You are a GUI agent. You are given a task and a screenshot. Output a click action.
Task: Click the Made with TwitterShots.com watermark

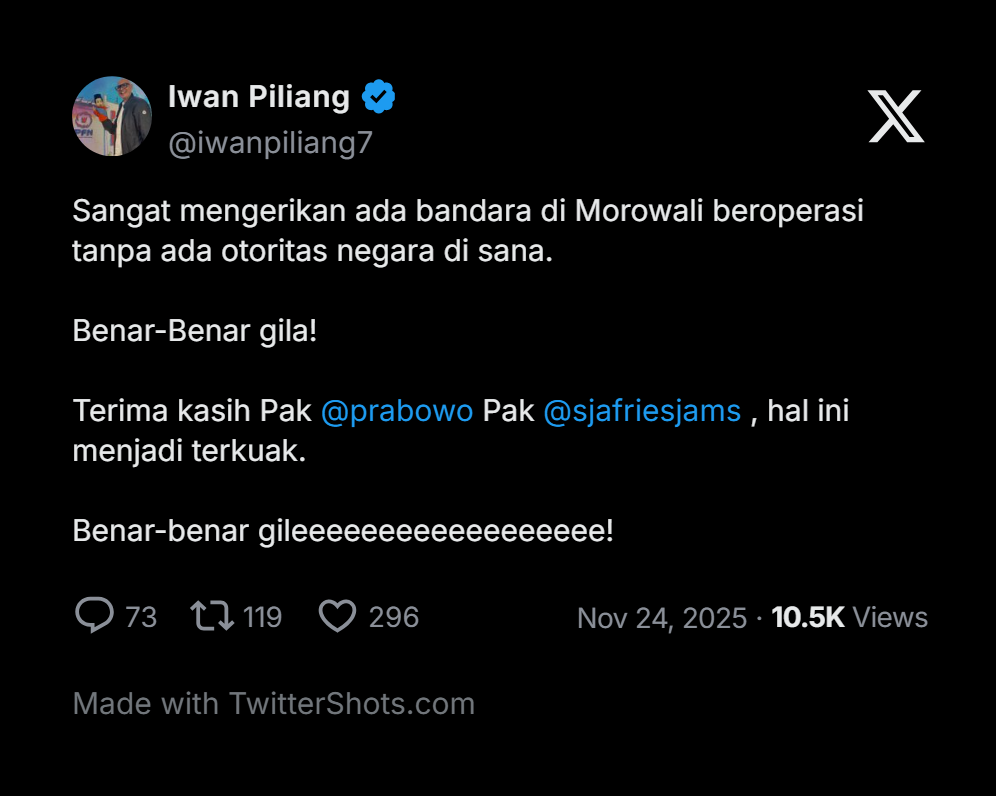274,704
